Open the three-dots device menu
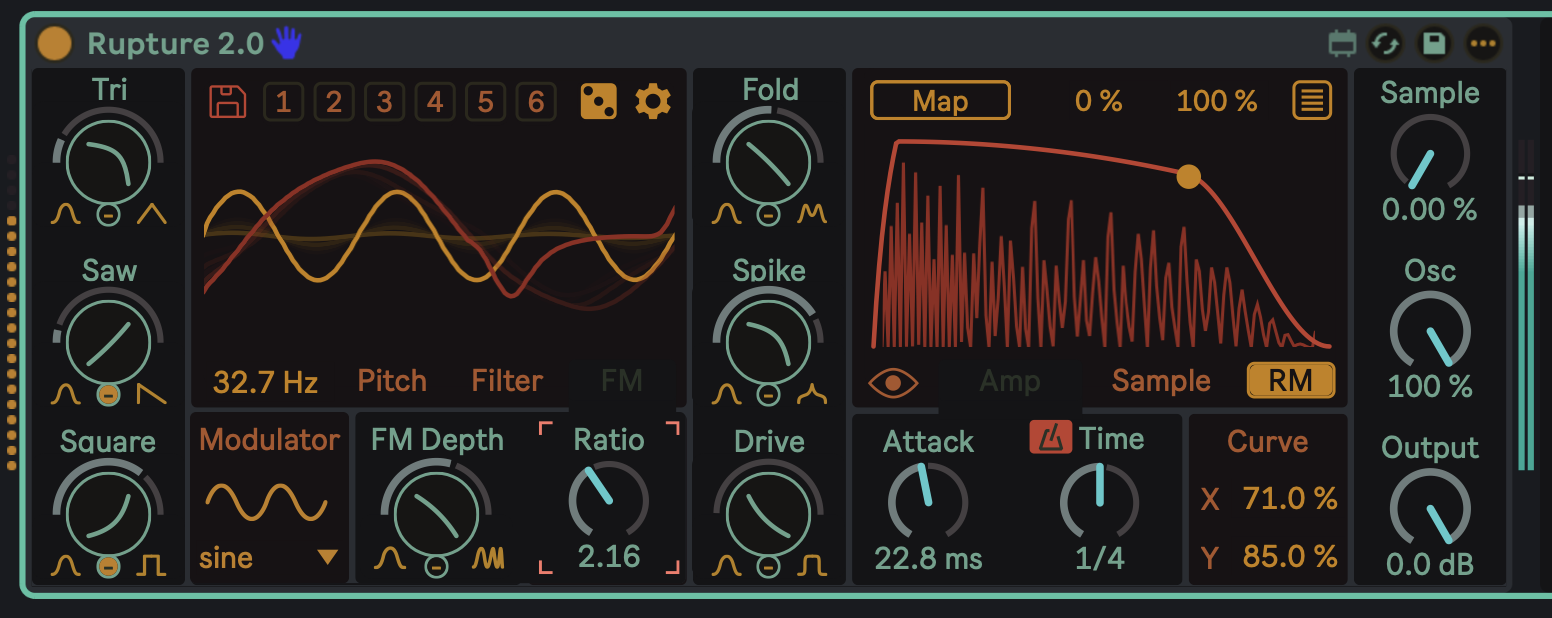This screenshot has height=618, width=1552. pos(1483,43)
